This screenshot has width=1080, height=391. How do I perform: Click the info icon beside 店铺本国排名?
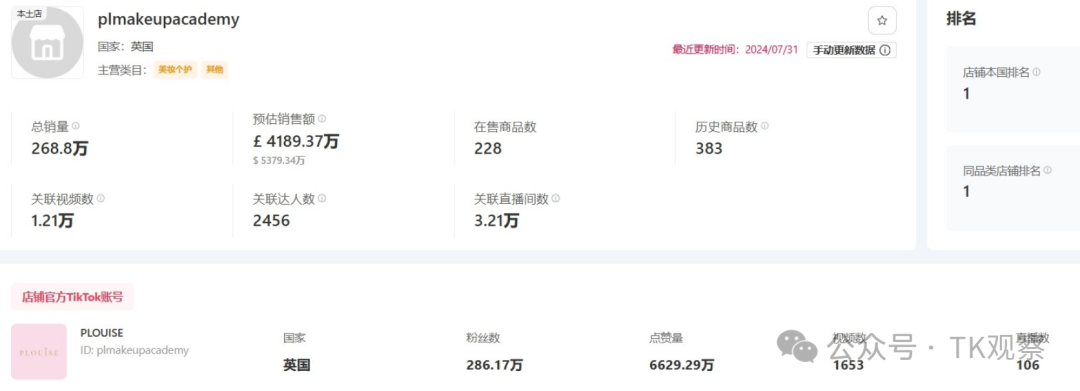(x=1037, y=72)
